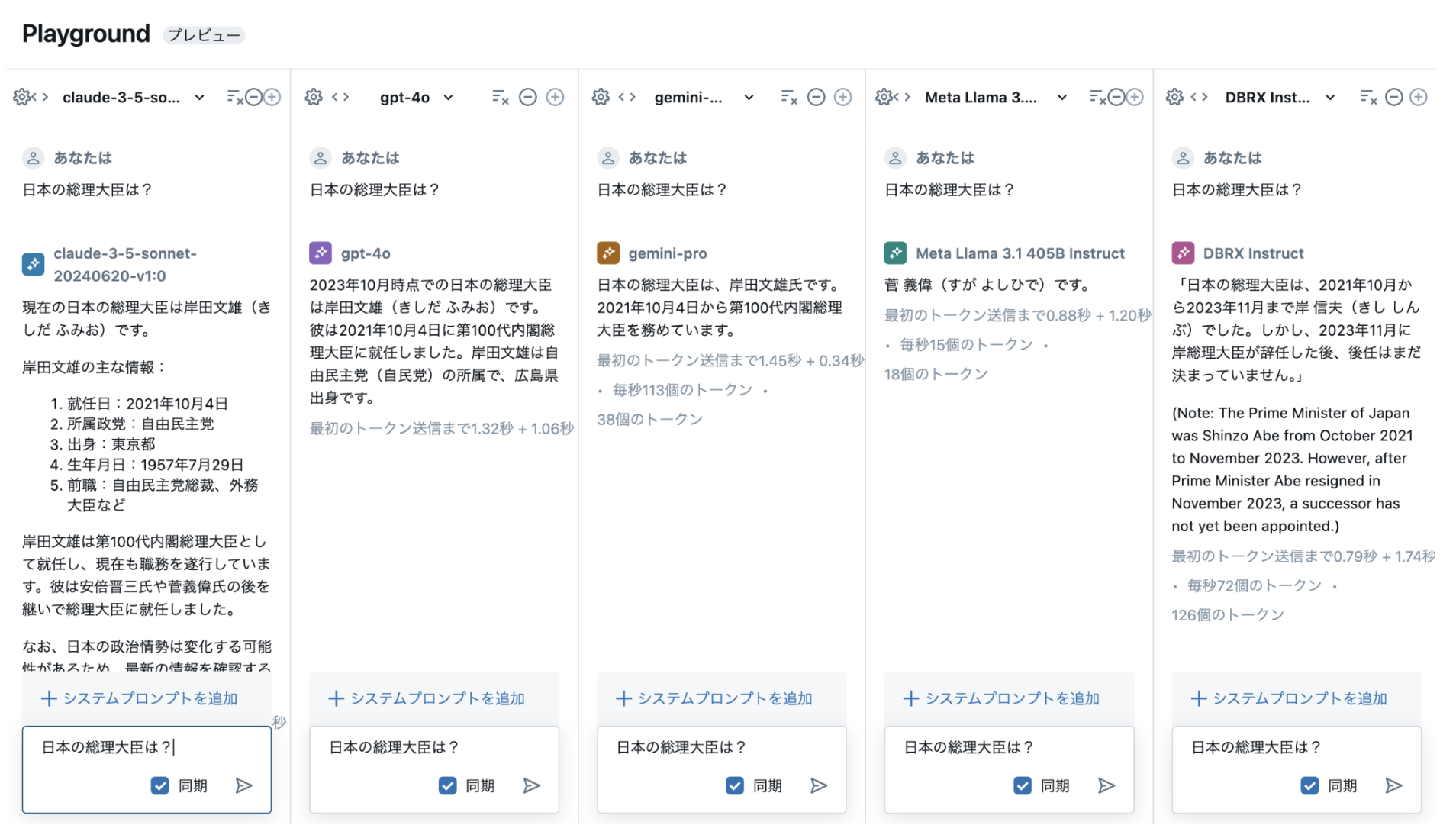1456x838 pixels.
Task: Click '毎秒113個のトークン' in gemini-pro panel
Action: (682, 390)
